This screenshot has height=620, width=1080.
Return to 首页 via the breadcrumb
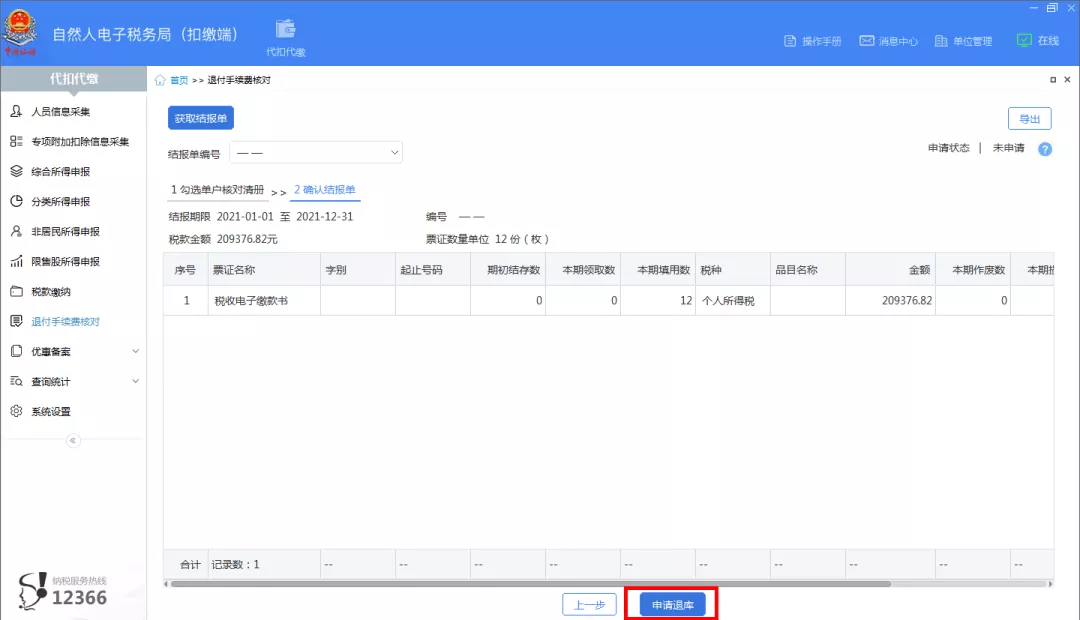pos(178,79)
